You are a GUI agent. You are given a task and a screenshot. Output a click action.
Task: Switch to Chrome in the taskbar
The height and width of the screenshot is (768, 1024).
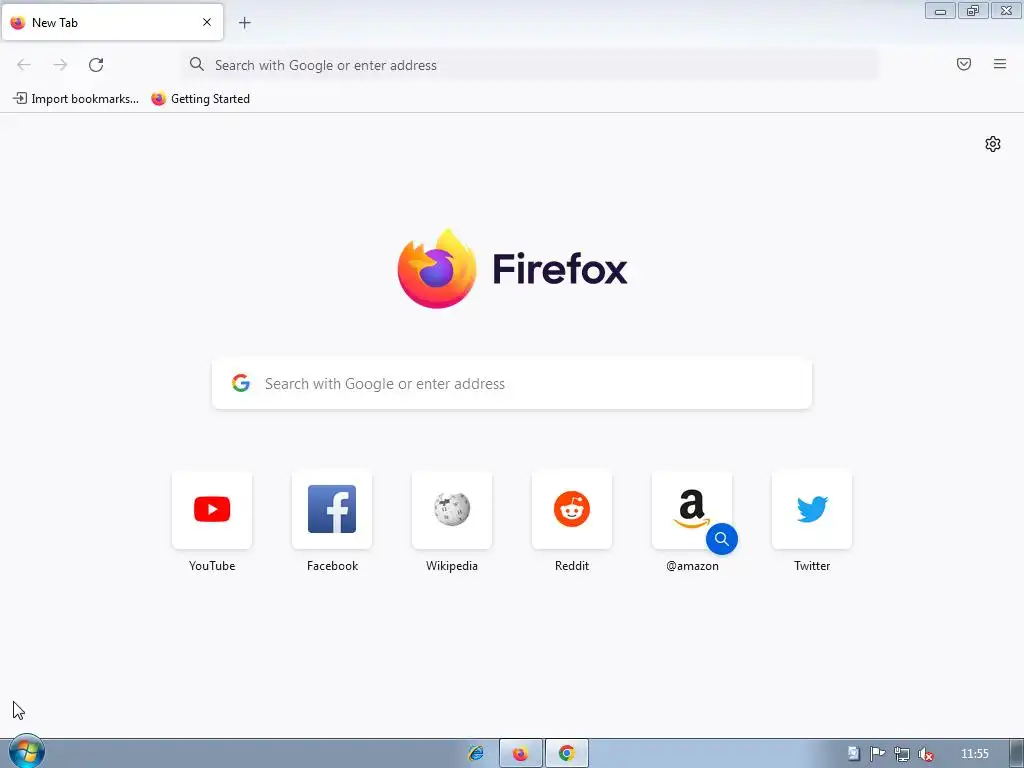(x=567, y=754)
